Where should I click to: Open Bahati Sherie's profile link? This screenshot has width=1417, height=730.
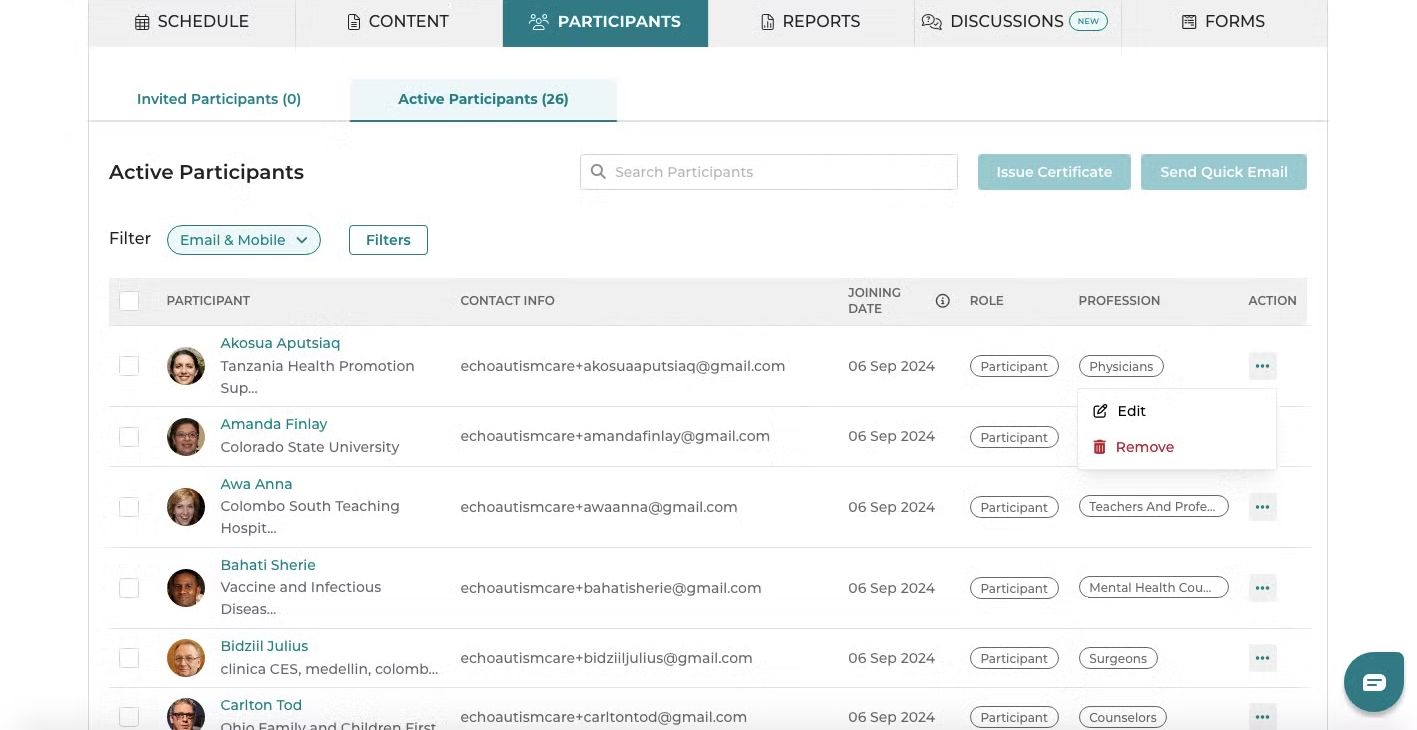pyautogui.click(x=268, y=565)
